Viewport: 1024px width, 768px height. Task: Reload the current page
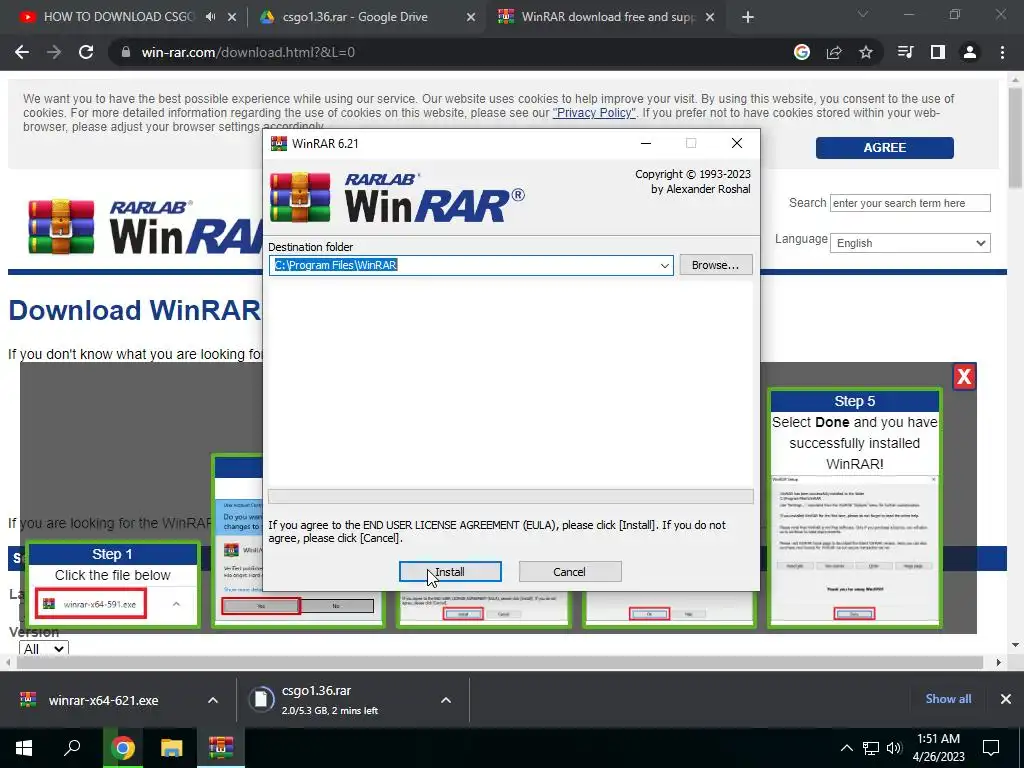[x=86, y=52]
